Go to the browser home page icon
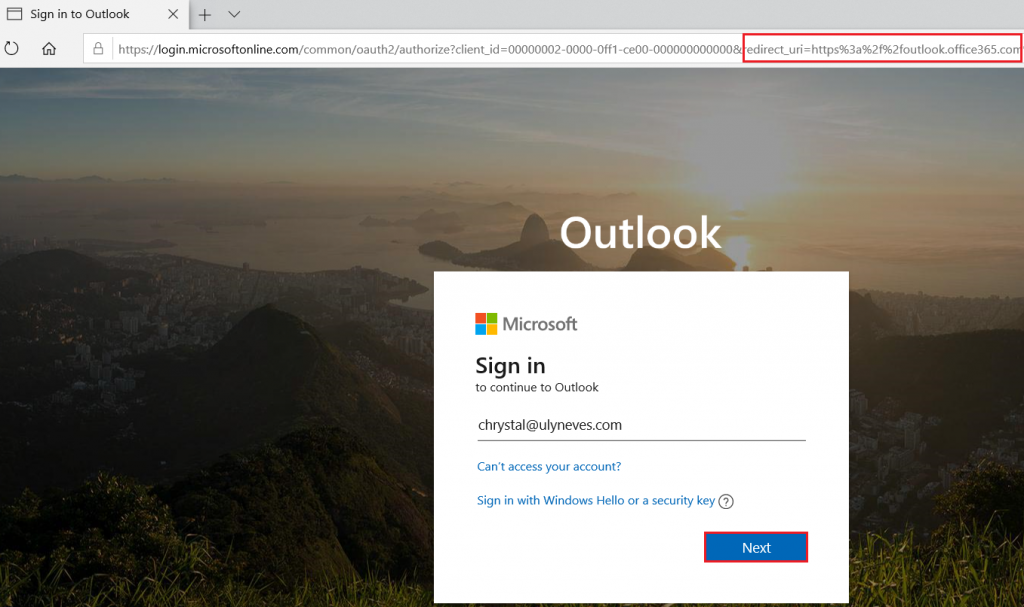The image size is (1024, 607). (x=49, y=48)
